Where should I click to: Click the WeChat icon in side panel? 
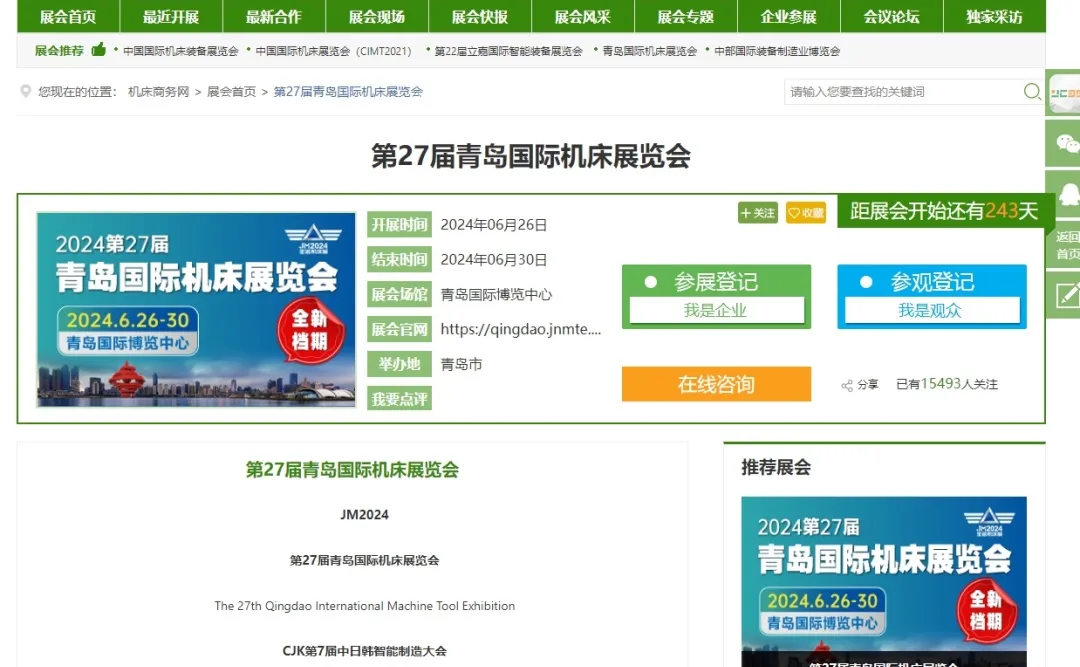[x=1066, y=143]
